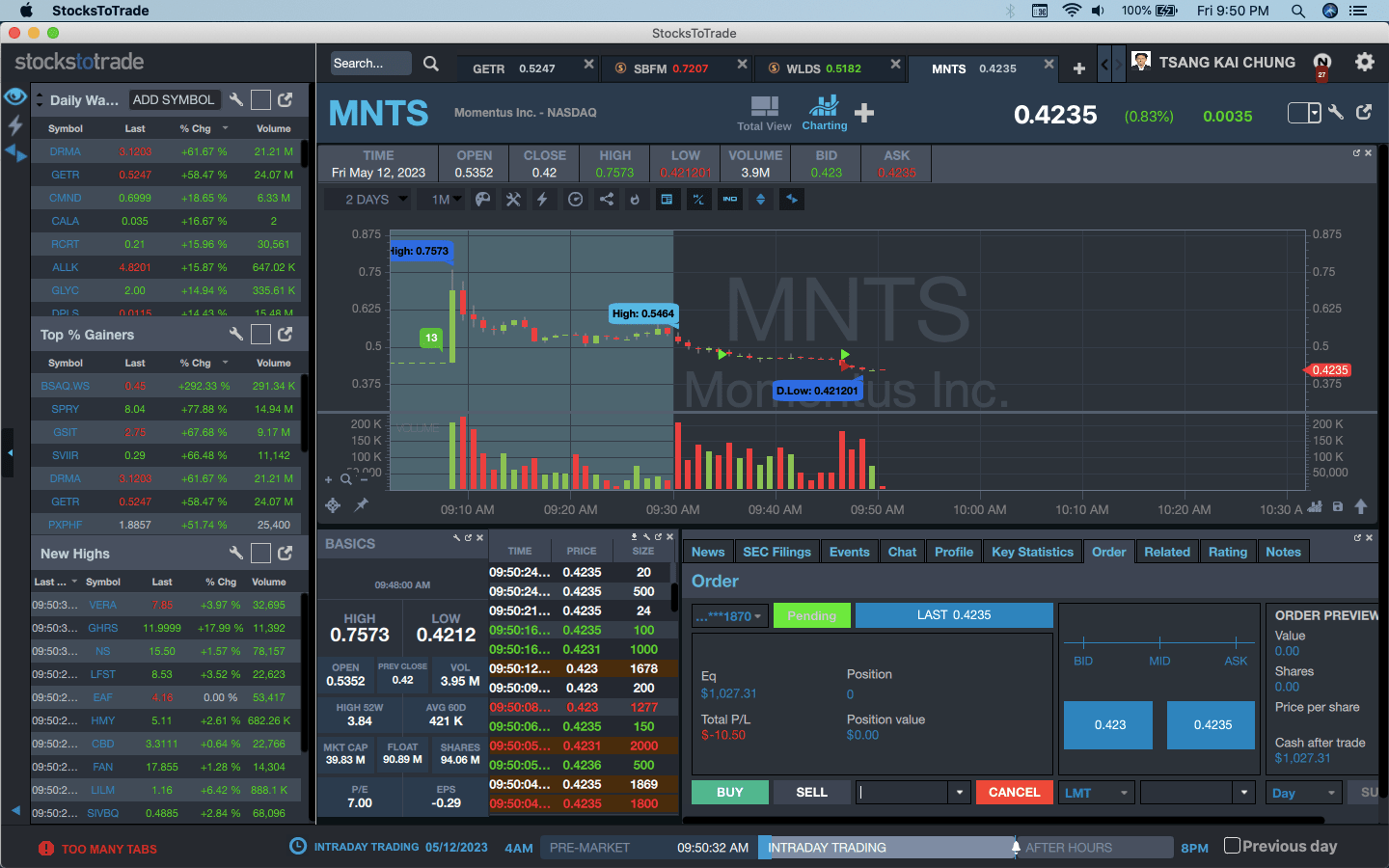Click the SELL button
Viewport: 1389px width, 868px height.
coord(811,792)
